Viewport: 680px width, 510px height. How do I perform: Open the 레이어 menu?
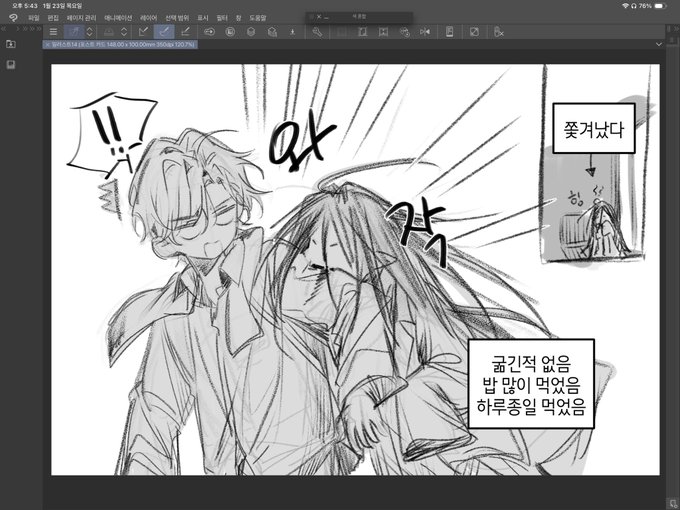pyautogui.click(x=148, y=18)
